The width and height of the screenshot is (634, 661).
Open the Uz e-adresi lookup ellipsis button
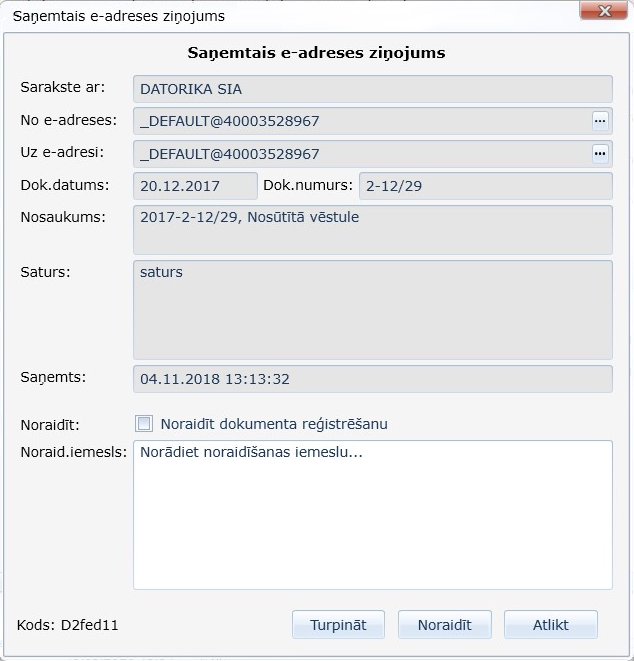[600, 154]
